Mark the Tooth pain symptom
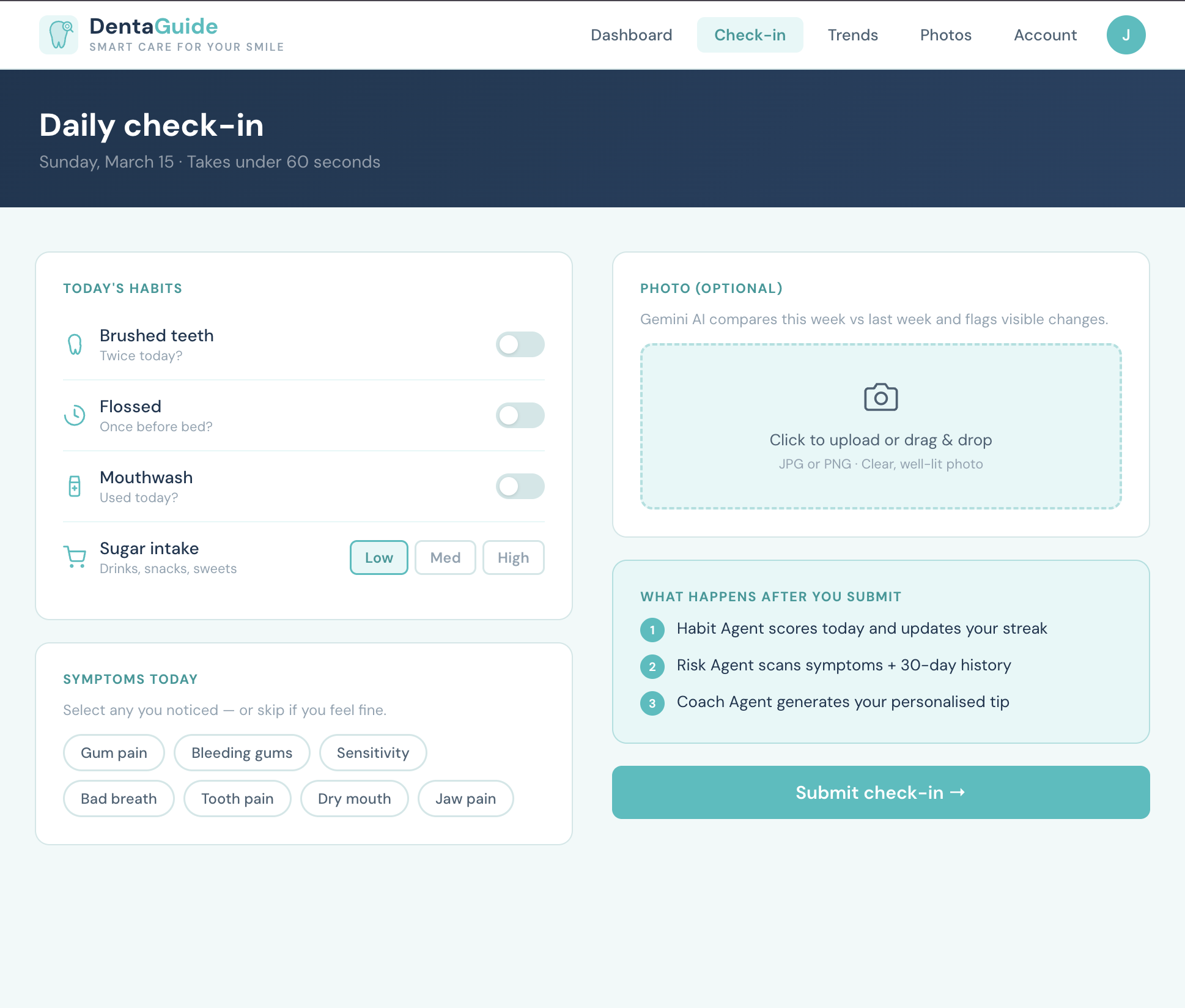This screenshot has height=1008, width=1185. (237, 798)
